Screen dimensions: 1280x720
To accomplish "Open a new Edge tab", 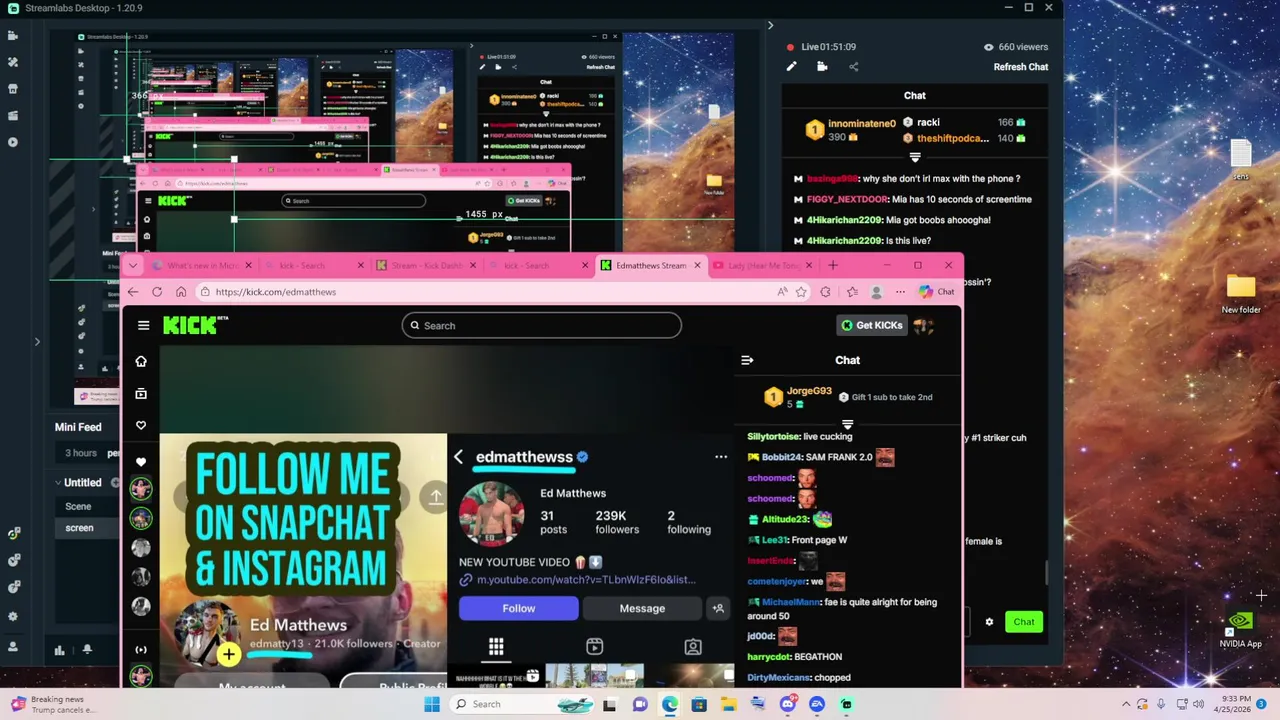I will (833, 265).
